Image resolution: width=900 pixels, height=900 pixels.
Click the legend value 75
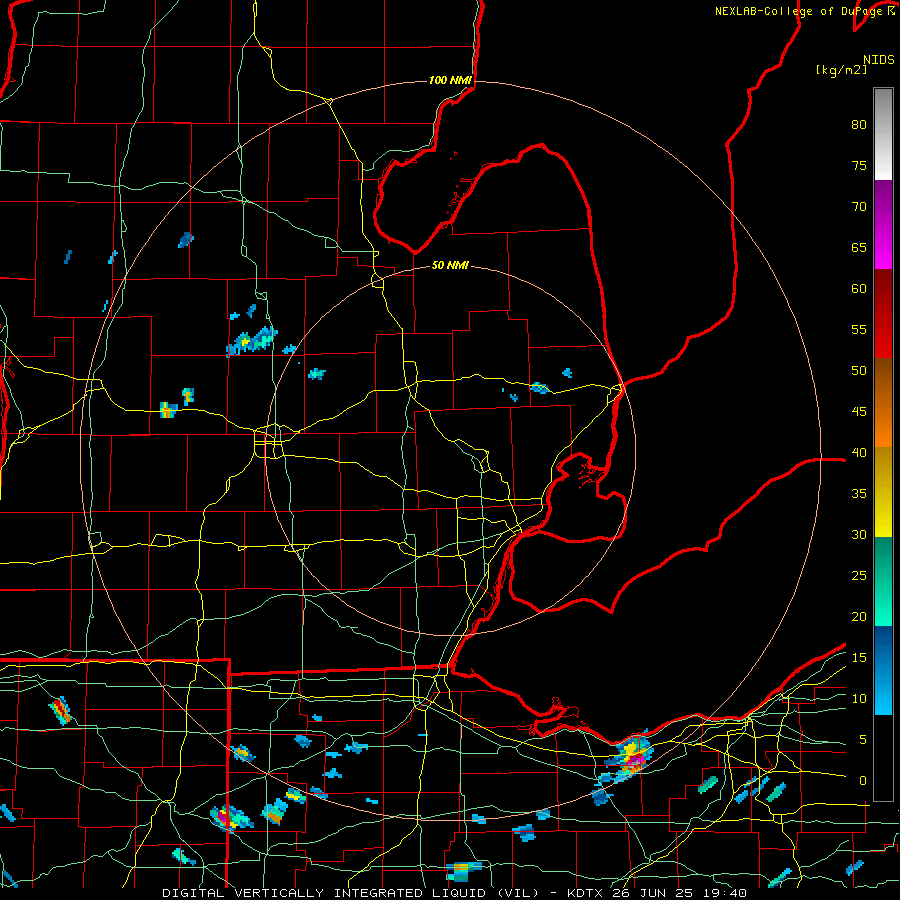pos(859,165)
